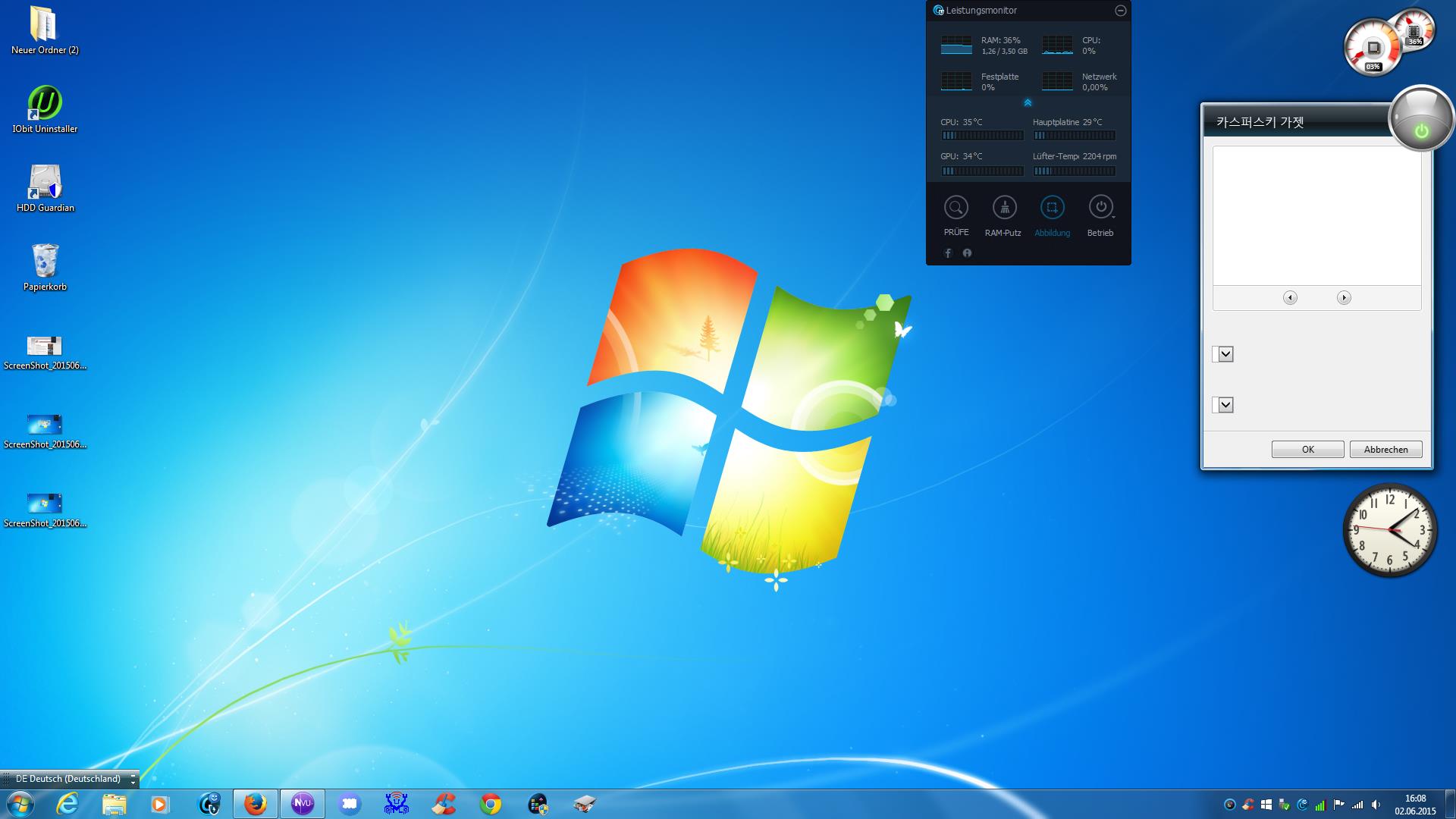
Task: Open the volume speaker tray icon
Action: coord(1376,805)
